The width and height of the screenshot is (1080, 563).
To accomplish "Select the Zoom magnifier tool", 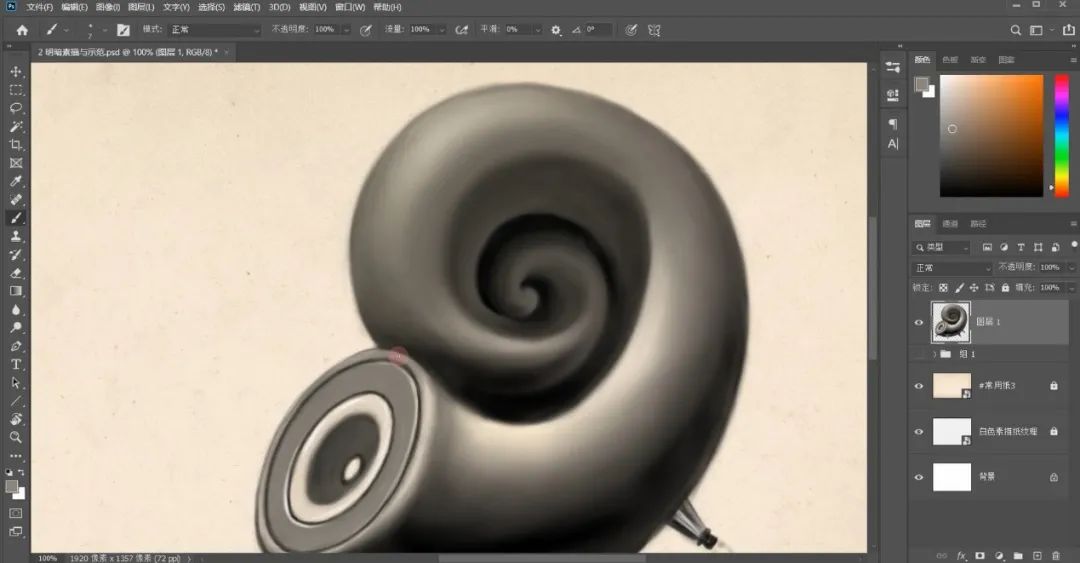I will 16,437.
